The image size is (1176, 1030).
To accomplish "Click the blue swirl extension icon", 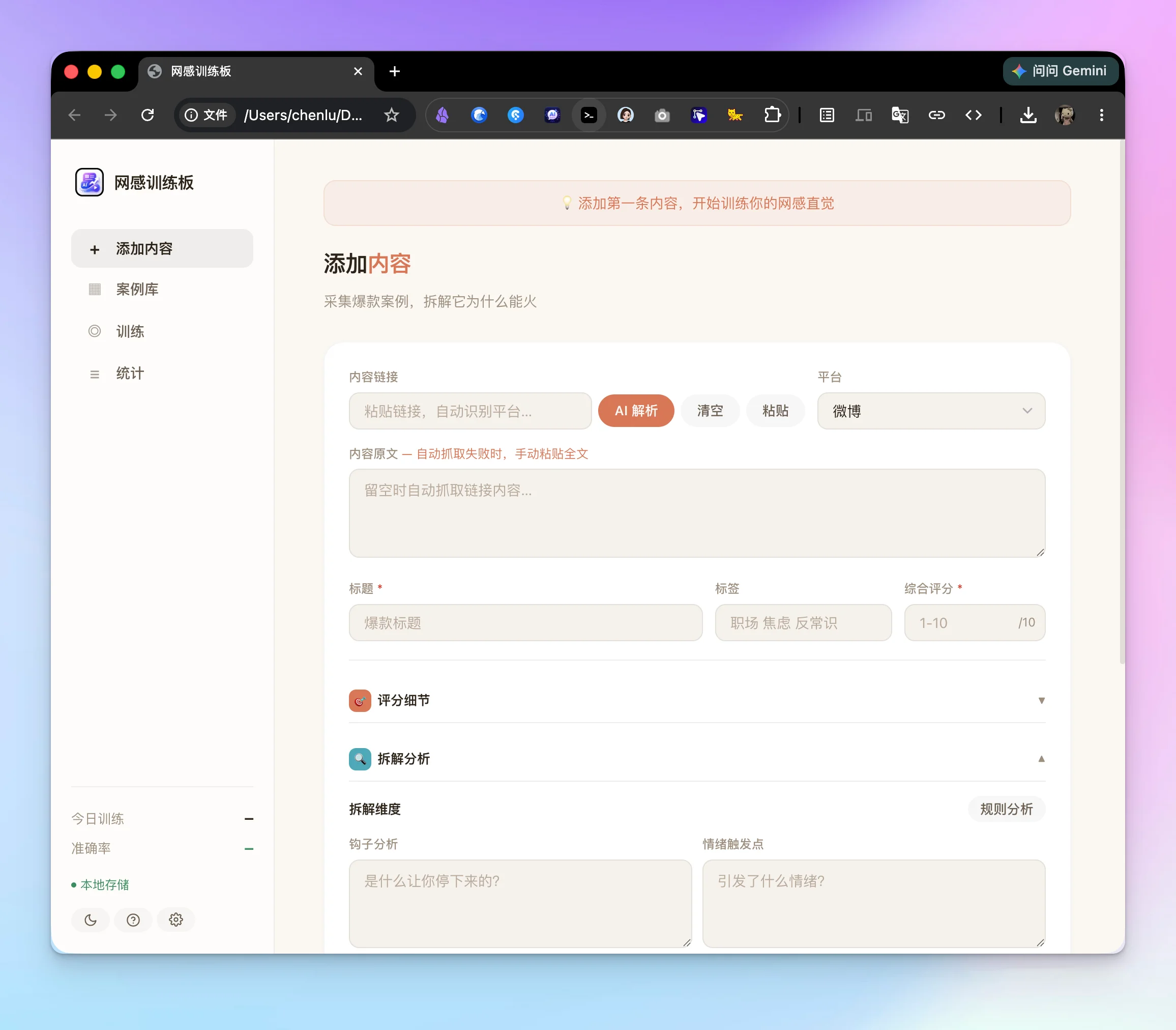I will 479,115.
